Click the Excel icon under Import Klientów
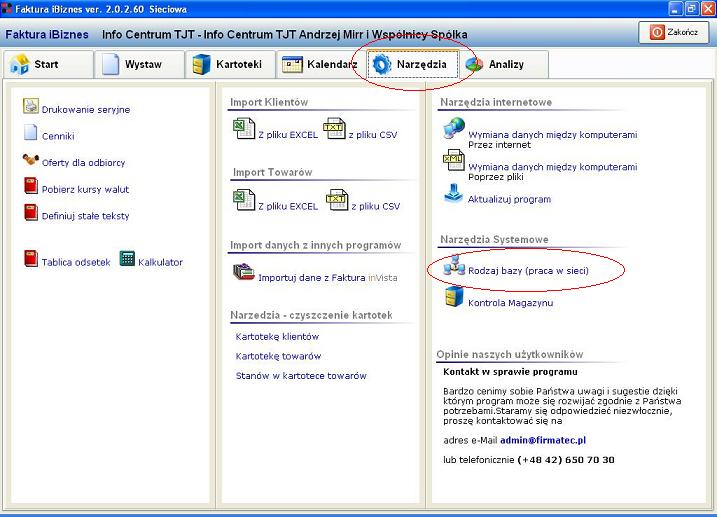Image resolution: width=717 pixels, height=517 pixels. point(244,128)
